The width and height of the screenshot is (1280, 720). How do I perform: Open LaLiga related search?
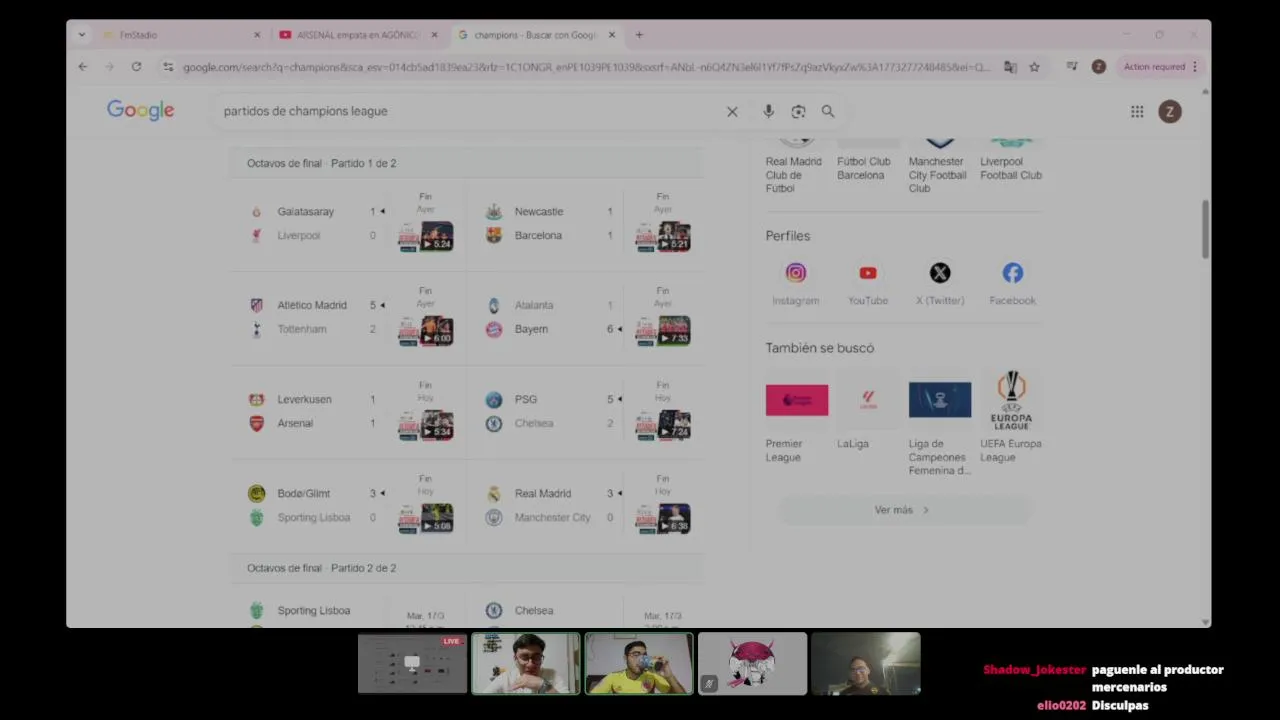[868, 412]
